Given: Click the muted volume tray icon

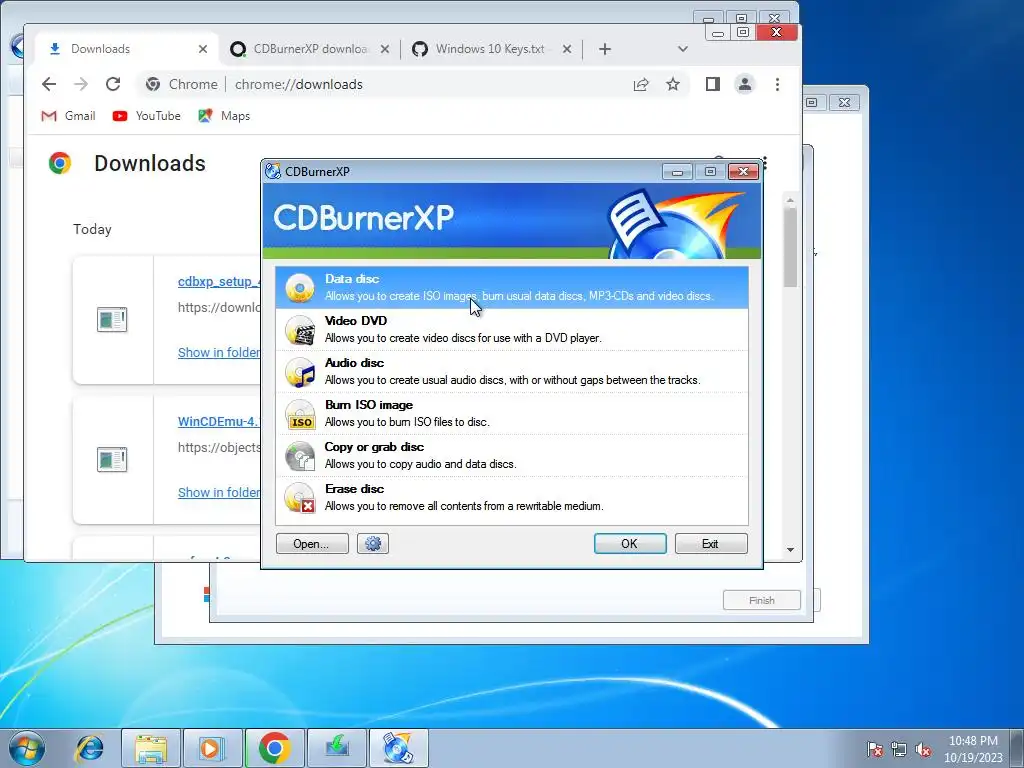Looking at the screenshot, I should click(x=923, y=749).
